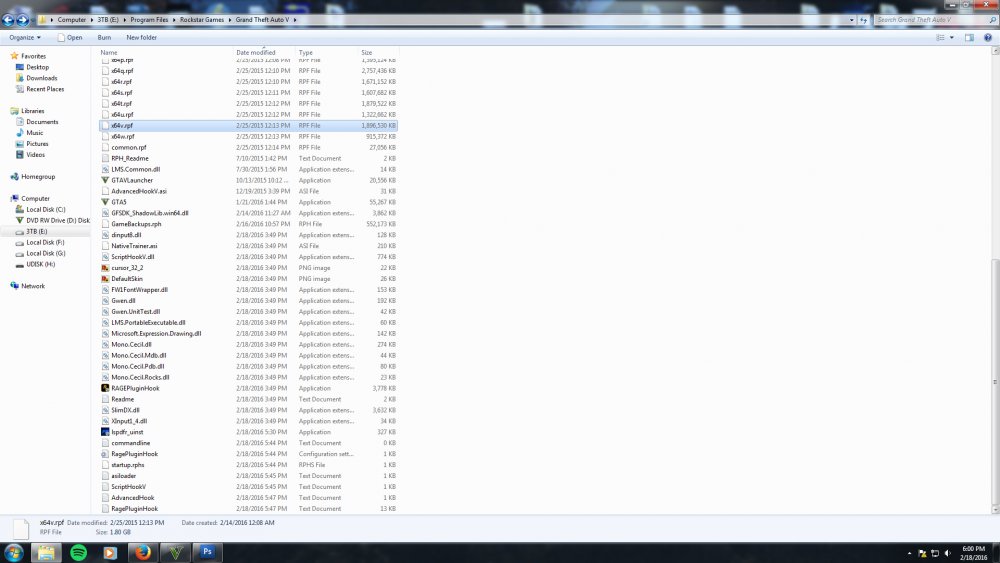
Task: Open the Organize dropdown menu
Action: [x=25, y=38]
